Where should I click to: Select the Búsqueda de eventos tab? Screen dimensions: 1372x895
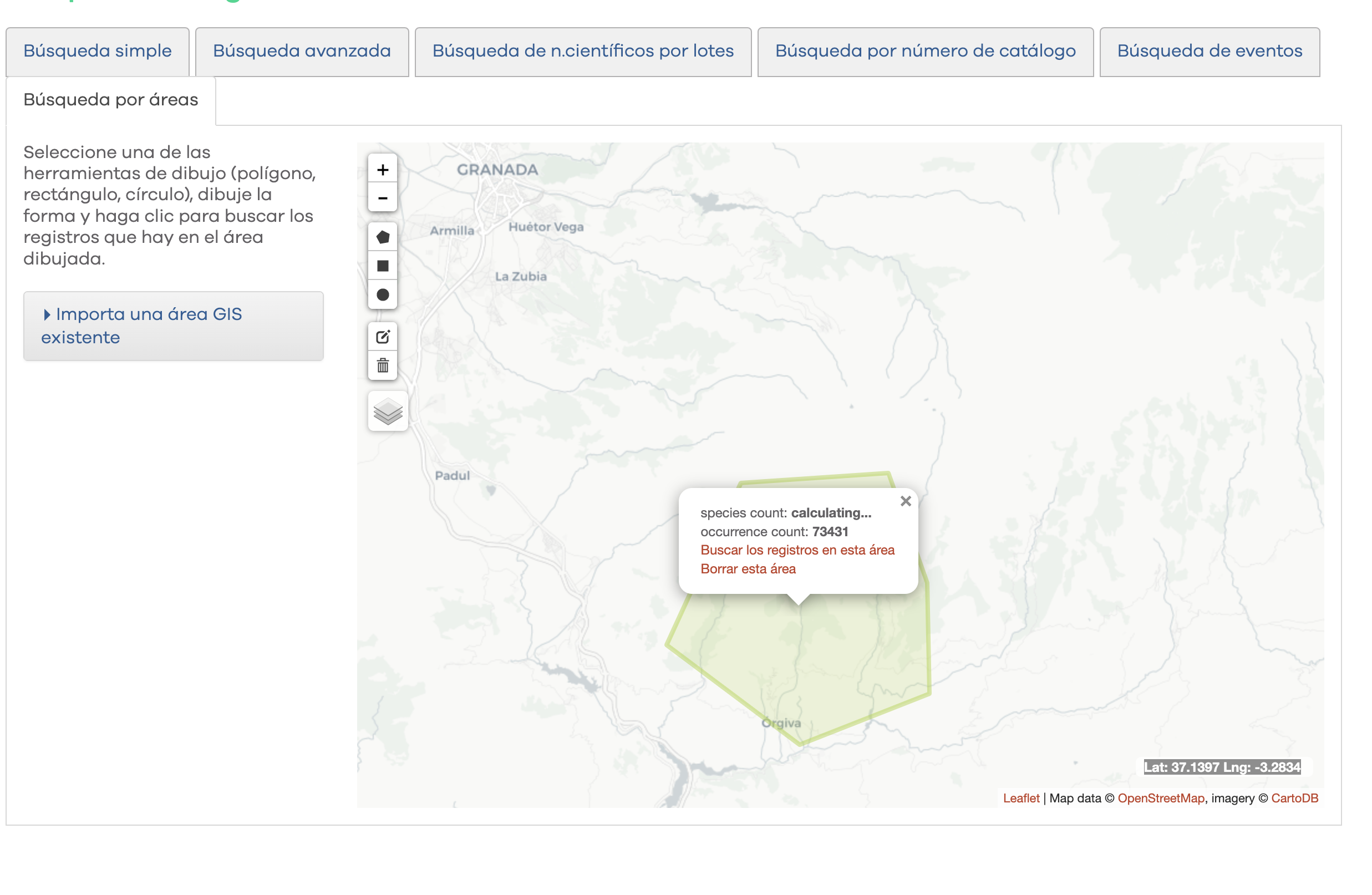click(1209, 51)
